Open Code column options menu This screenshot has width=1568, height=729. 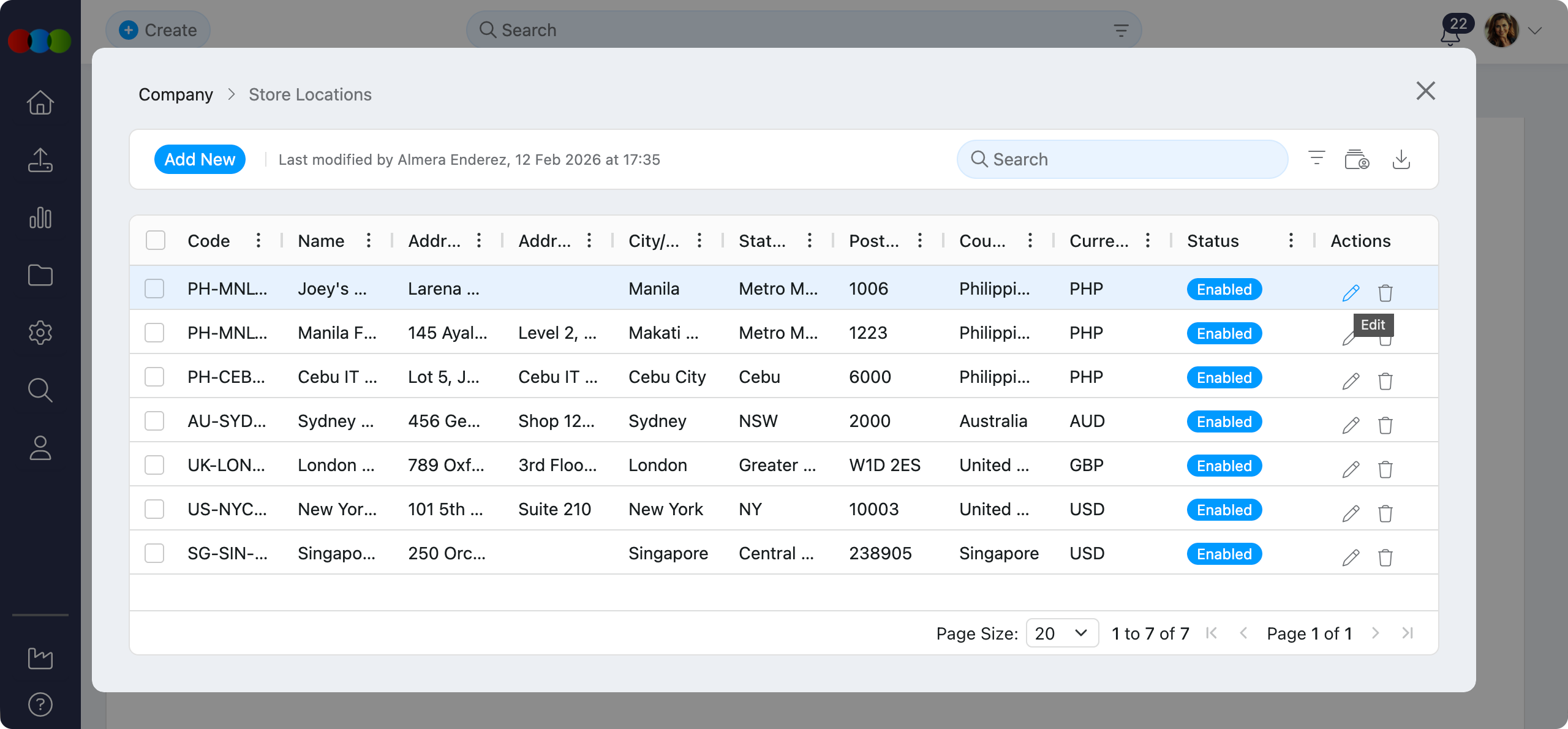pyautogui.click(x=258, y=240)
